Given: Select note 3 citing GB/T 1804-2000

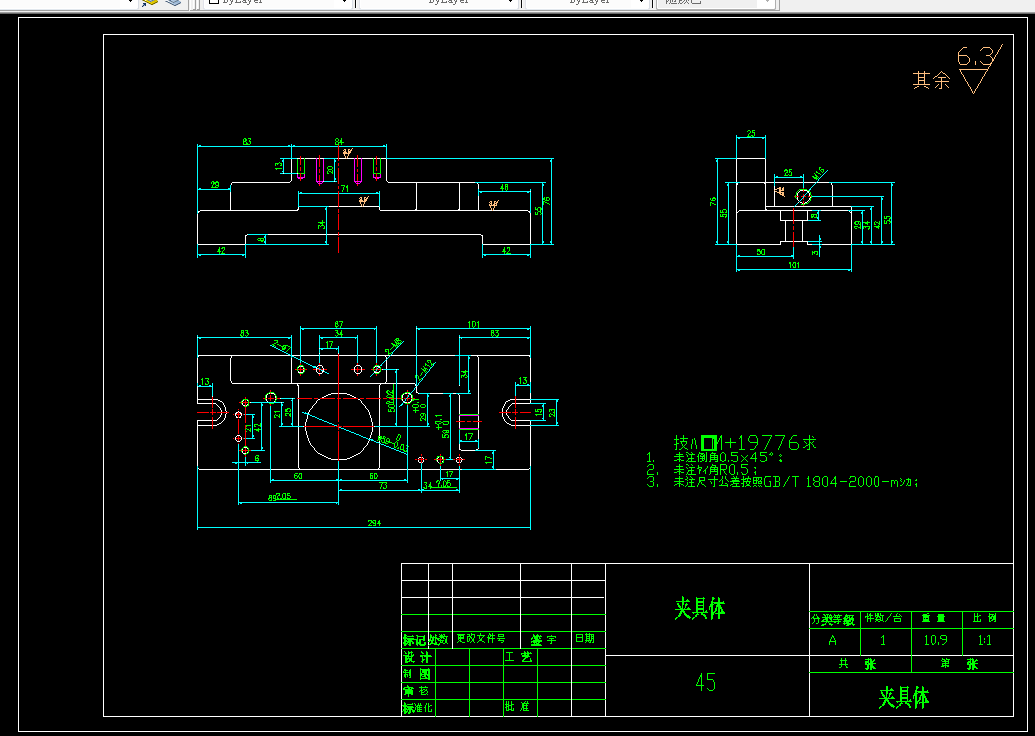Looking at the screenshot, I should pyautogui.click(x=783, y=483).
